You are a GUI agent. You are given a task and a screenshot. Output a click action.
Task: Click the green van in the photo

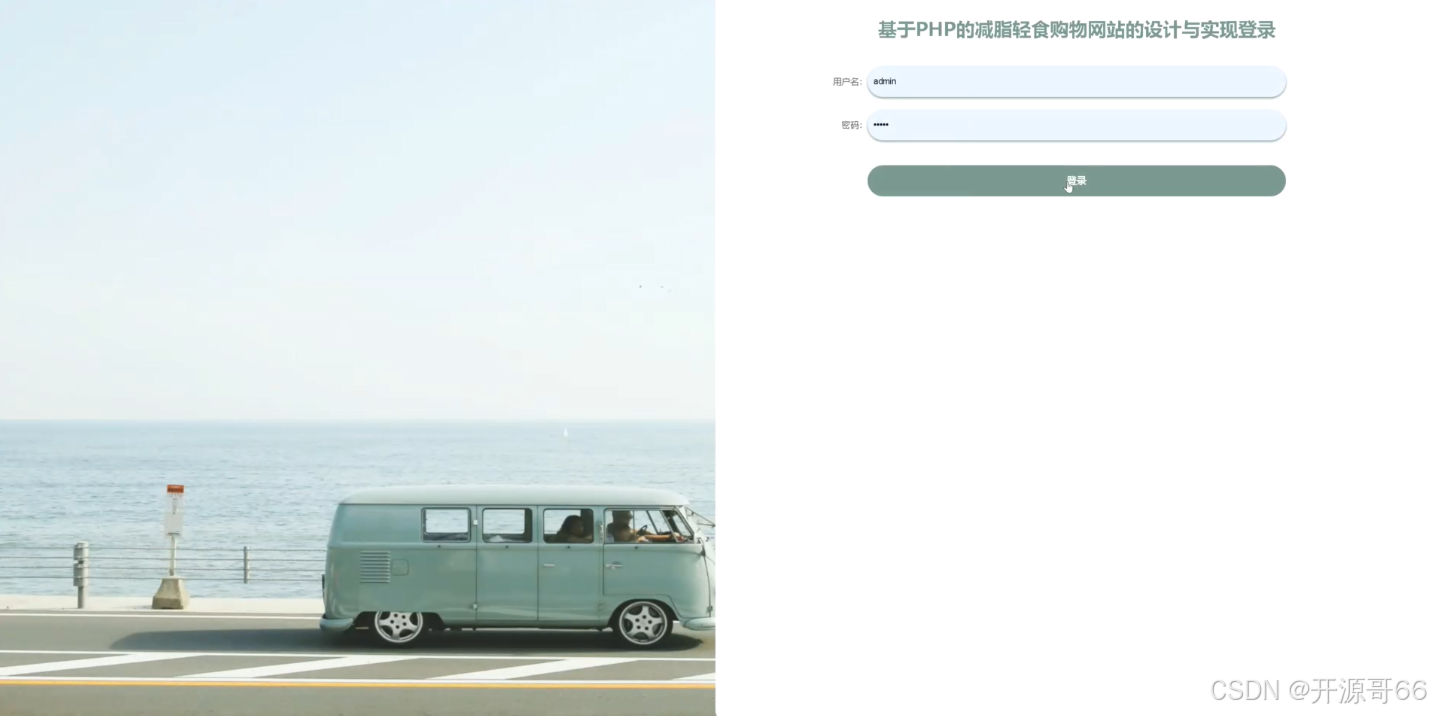coord(517,565)
